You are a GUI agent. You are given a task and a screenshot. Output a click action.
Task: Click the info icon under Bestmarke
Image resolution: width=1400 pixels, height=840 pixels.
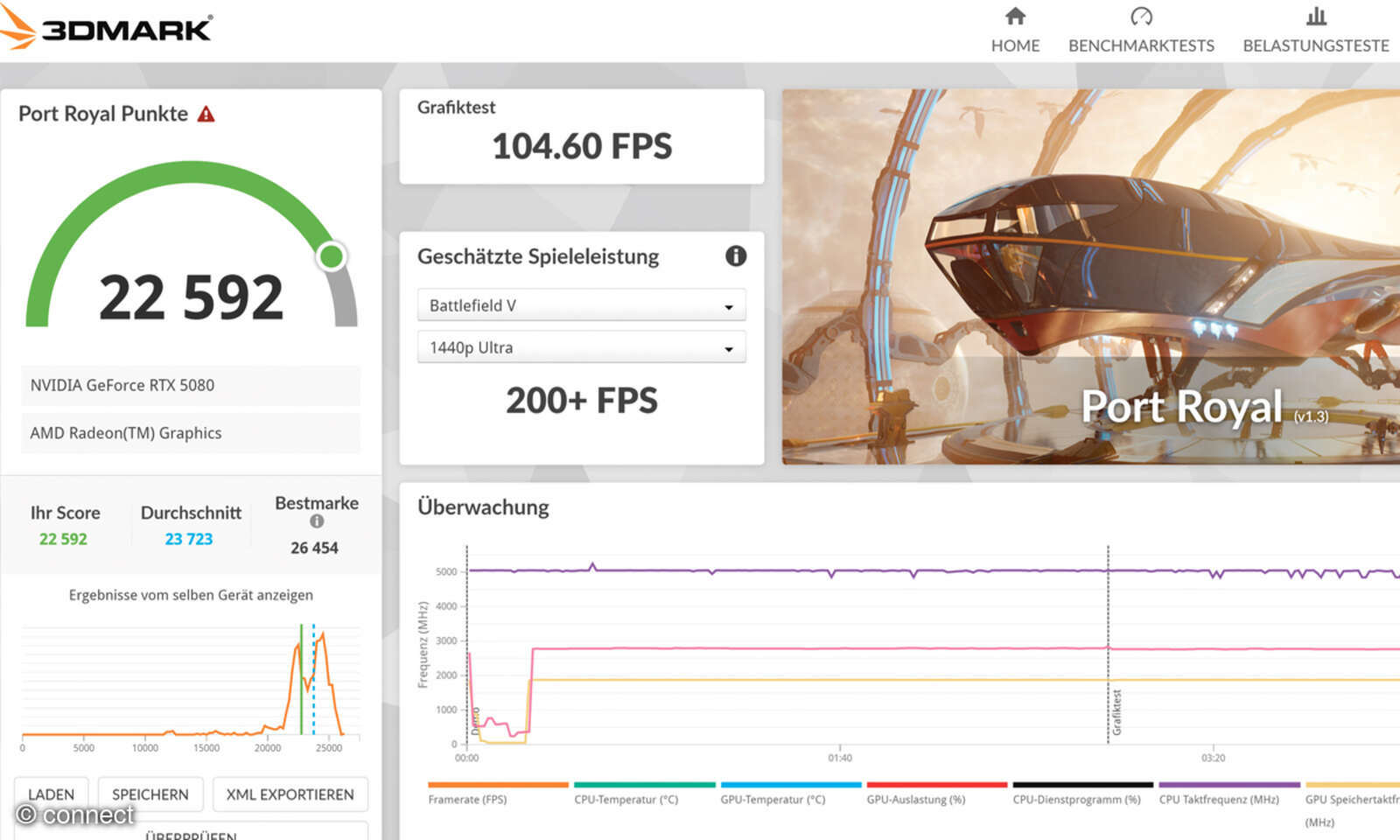tap(316, 522)
